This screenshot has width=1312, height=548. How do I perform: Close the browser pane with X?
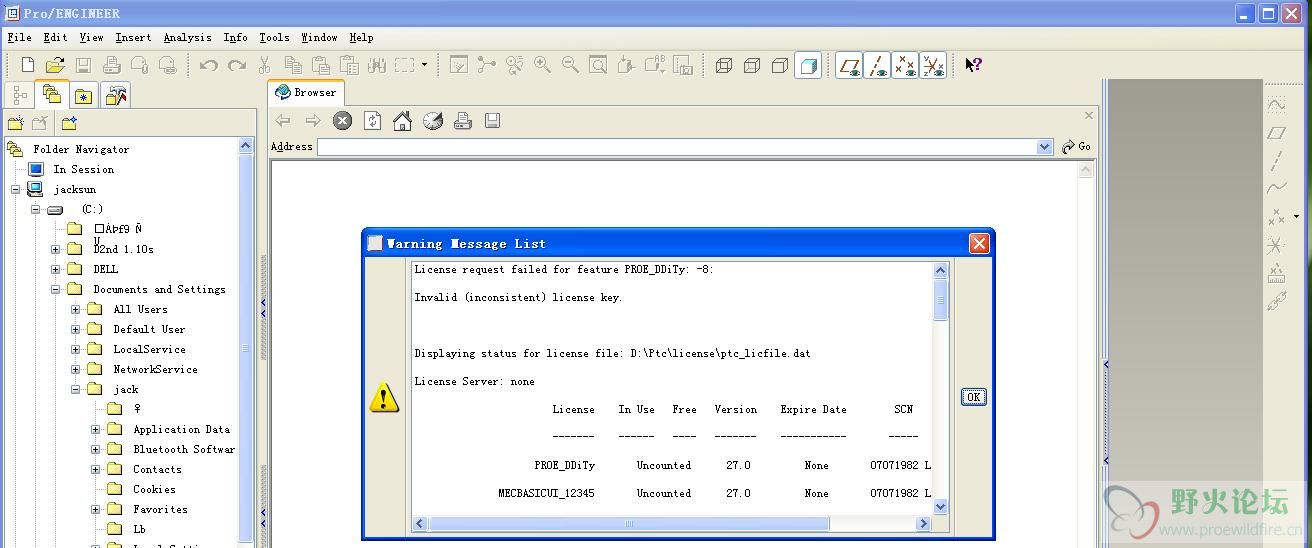pos(1089,115)
